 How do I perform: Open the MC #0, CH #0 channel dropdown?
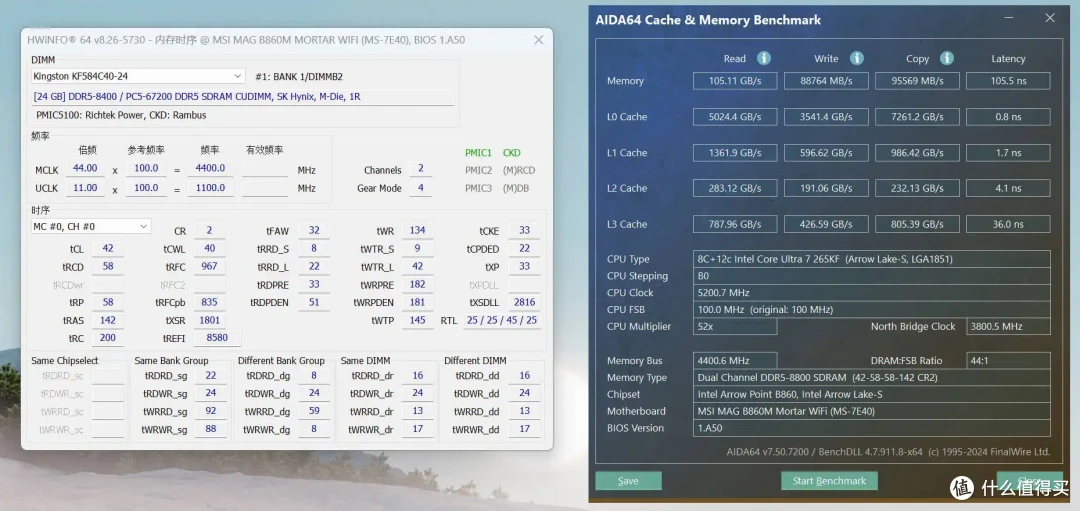coord(92,226)
